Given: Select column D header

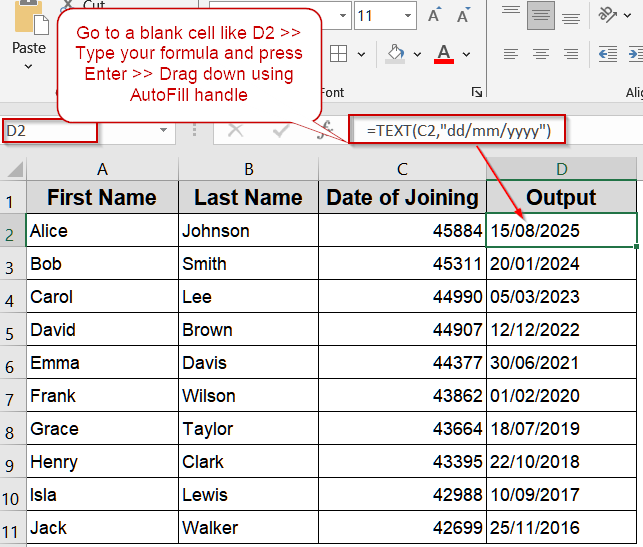Looking at the screenshot, I should click(x=561, y=168).
